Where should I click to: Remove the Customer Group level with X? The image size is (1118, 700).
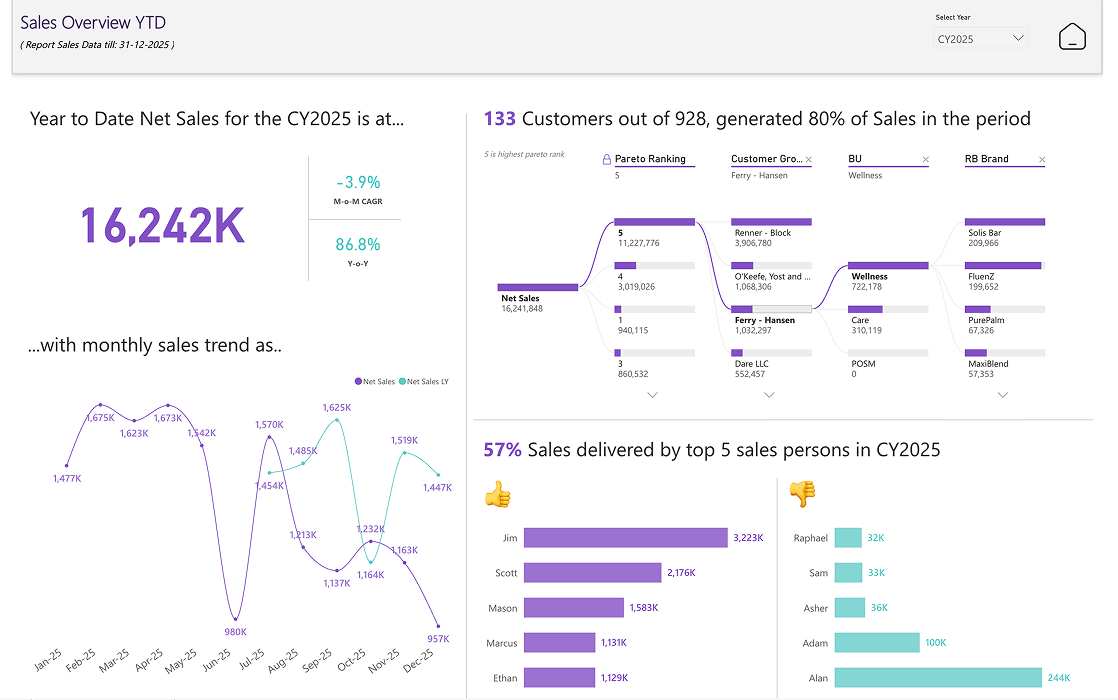click(809, 160)
